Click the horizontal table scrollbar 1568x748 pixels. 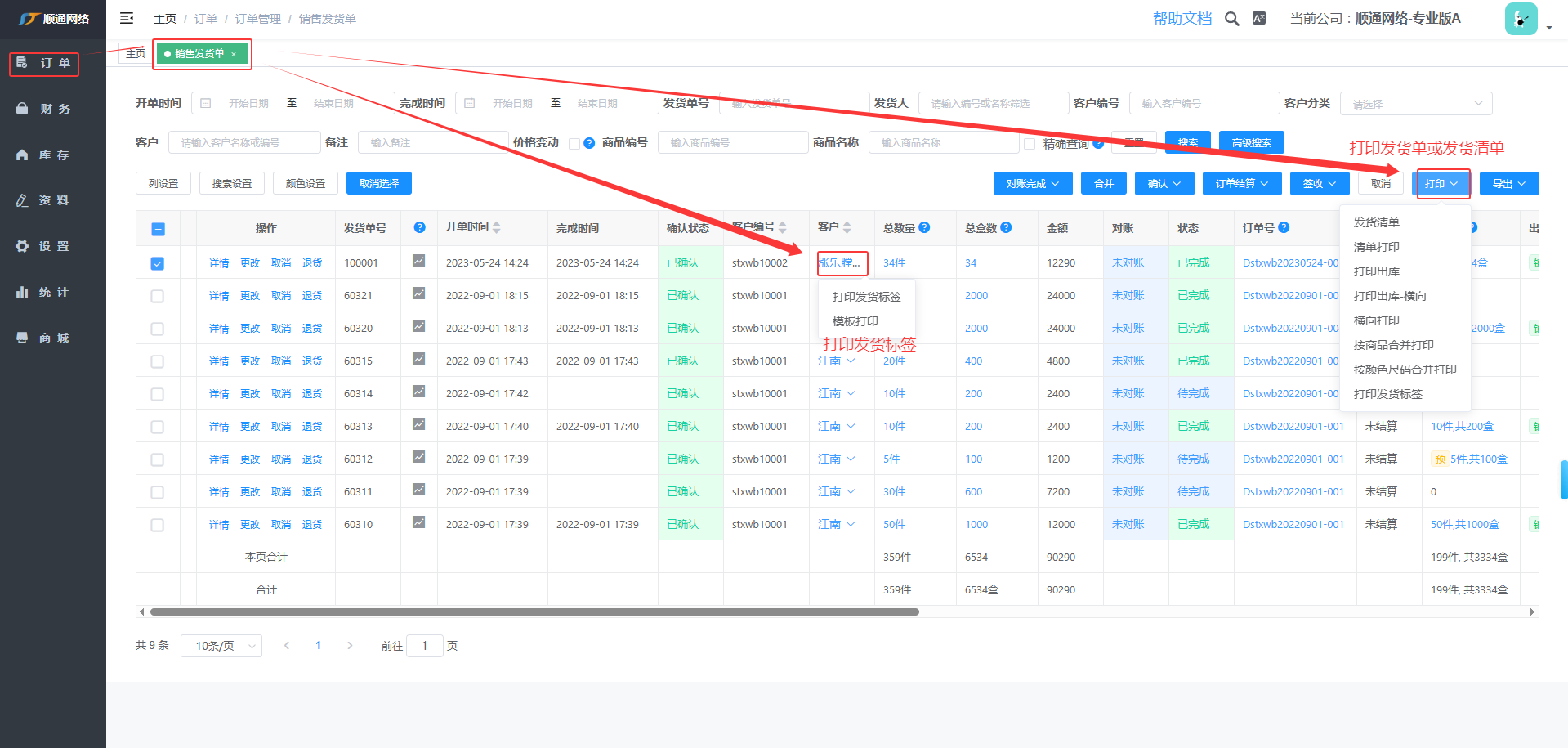pyautogui.click(x=534, y=611)
